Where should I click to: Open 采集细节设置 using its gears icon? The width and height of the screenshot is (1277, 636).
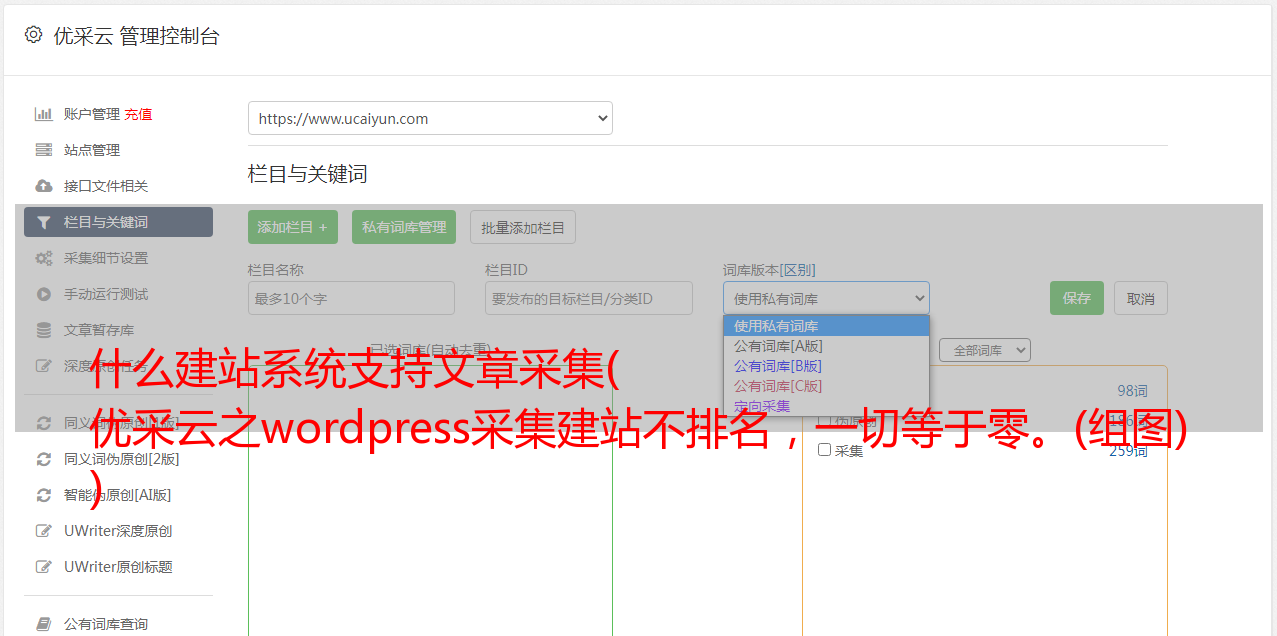pos(43,258)
